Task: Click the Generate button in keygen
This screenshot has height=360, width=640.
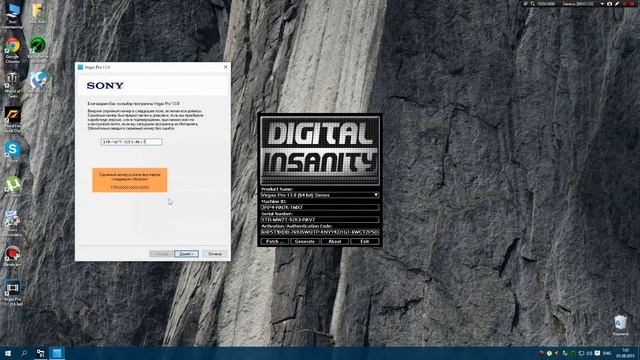Action: (x=304, y=242)
